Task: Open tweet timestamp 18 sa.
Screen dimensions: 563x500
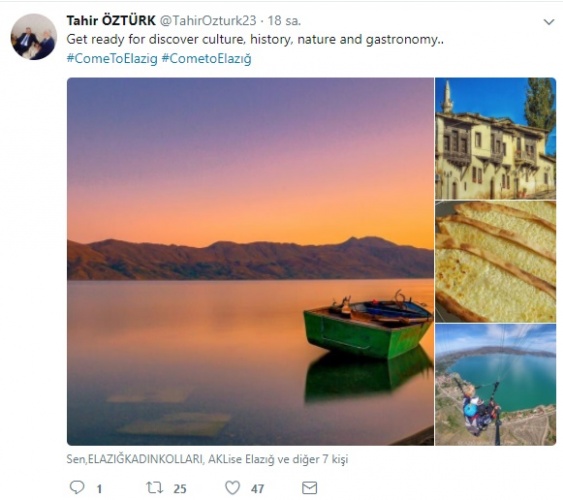Action: point(284,21)
